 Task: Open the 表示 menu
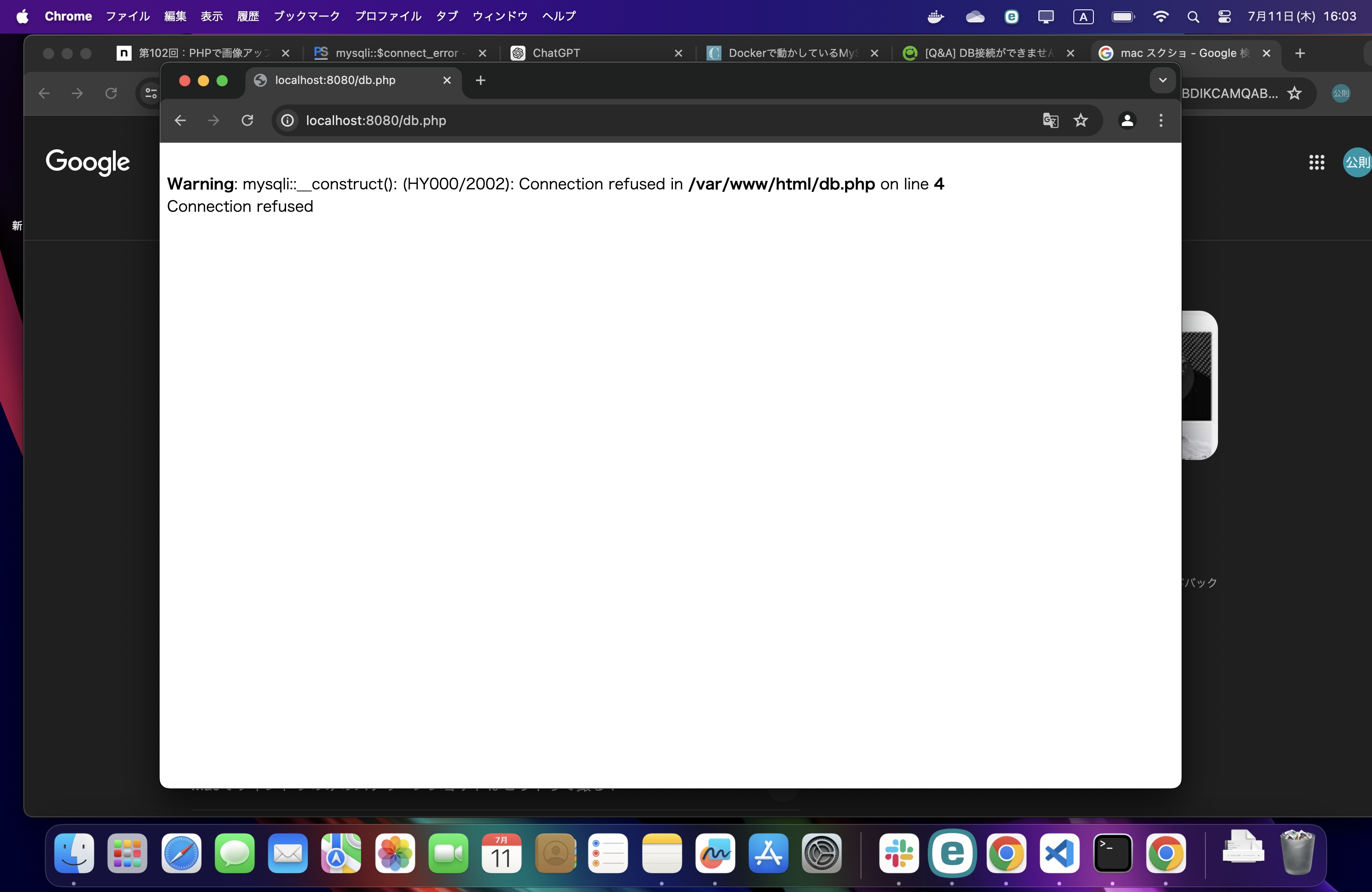click(211, 16)
